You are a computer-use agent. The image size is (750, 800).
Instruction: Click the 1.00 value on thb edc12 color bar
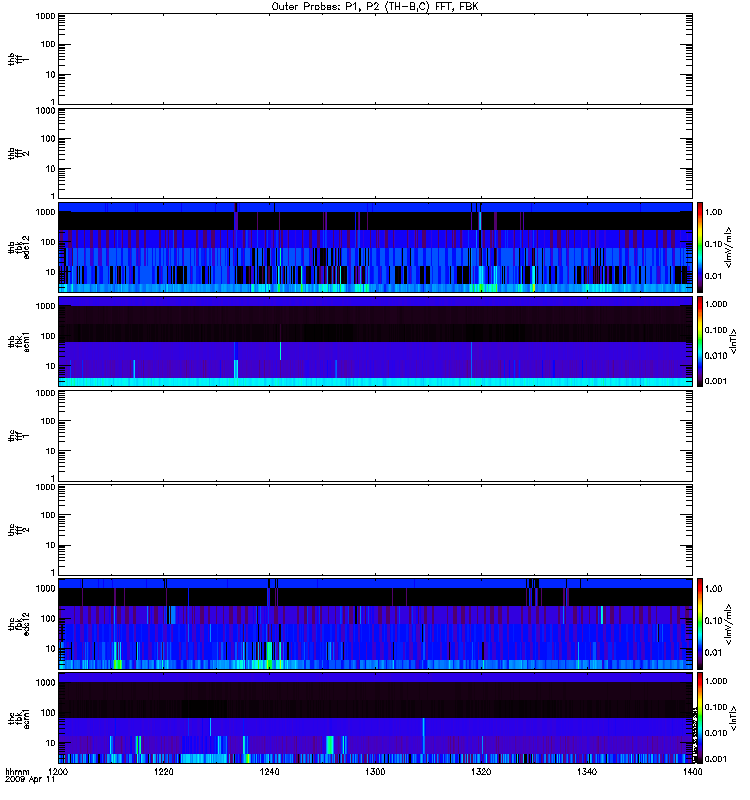(713, 212)
